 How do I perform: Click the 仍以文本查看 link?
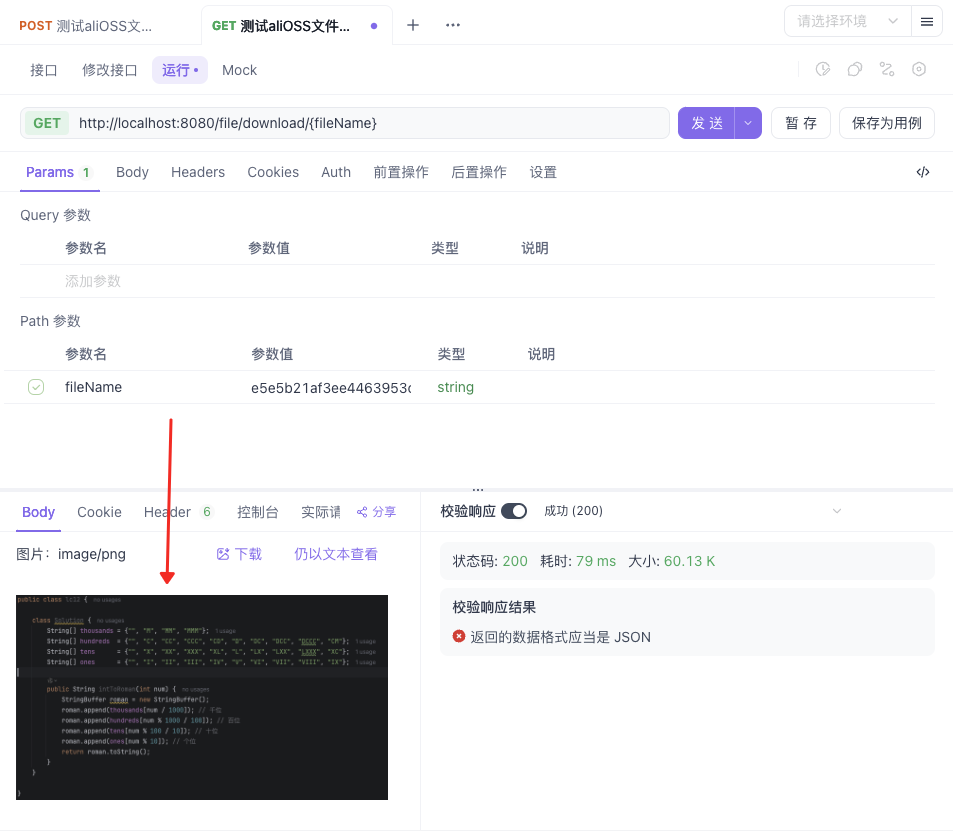[337, 552]
